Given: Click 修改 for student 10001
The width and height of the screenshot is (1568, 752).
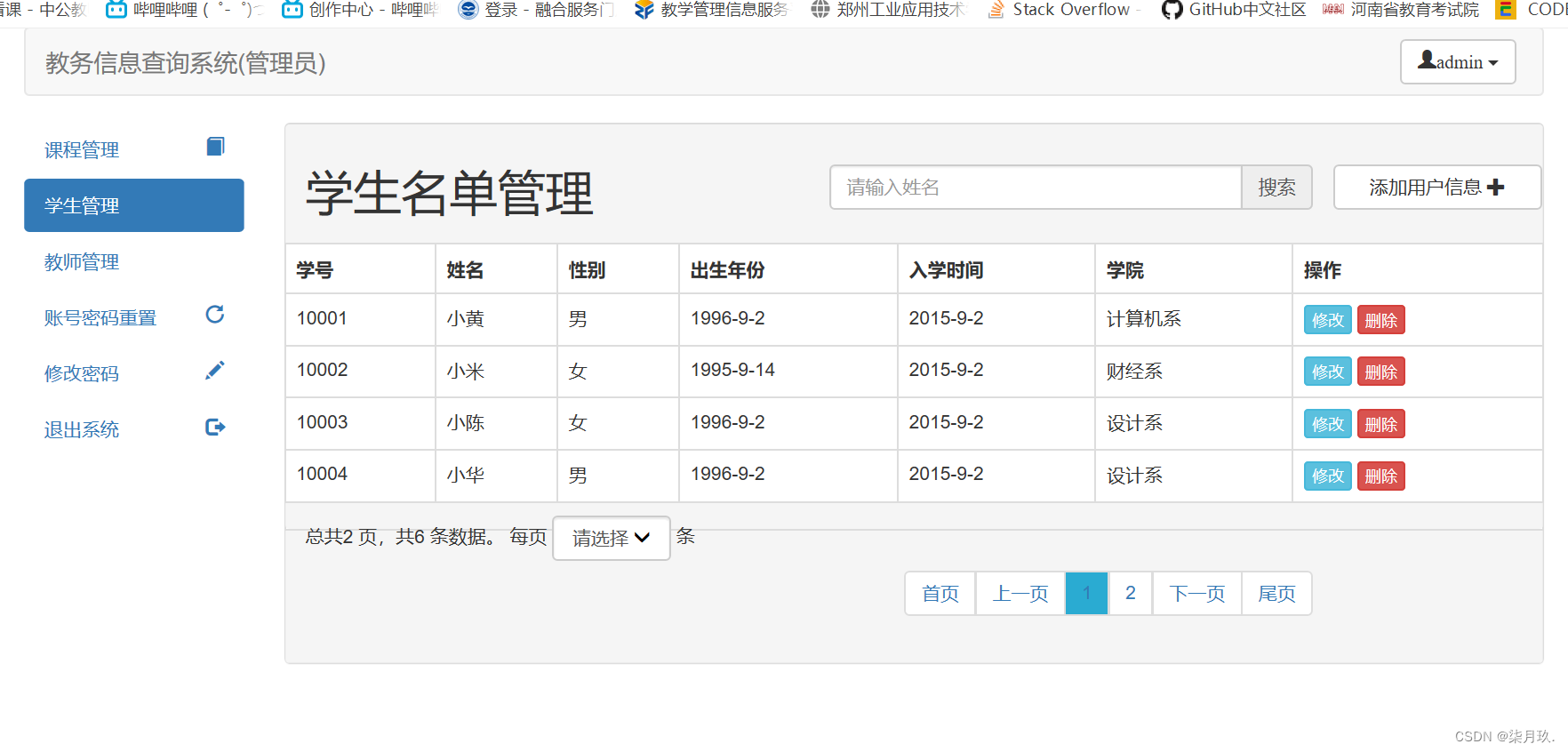Looking at the screenshot, I should pos(1328,320).
